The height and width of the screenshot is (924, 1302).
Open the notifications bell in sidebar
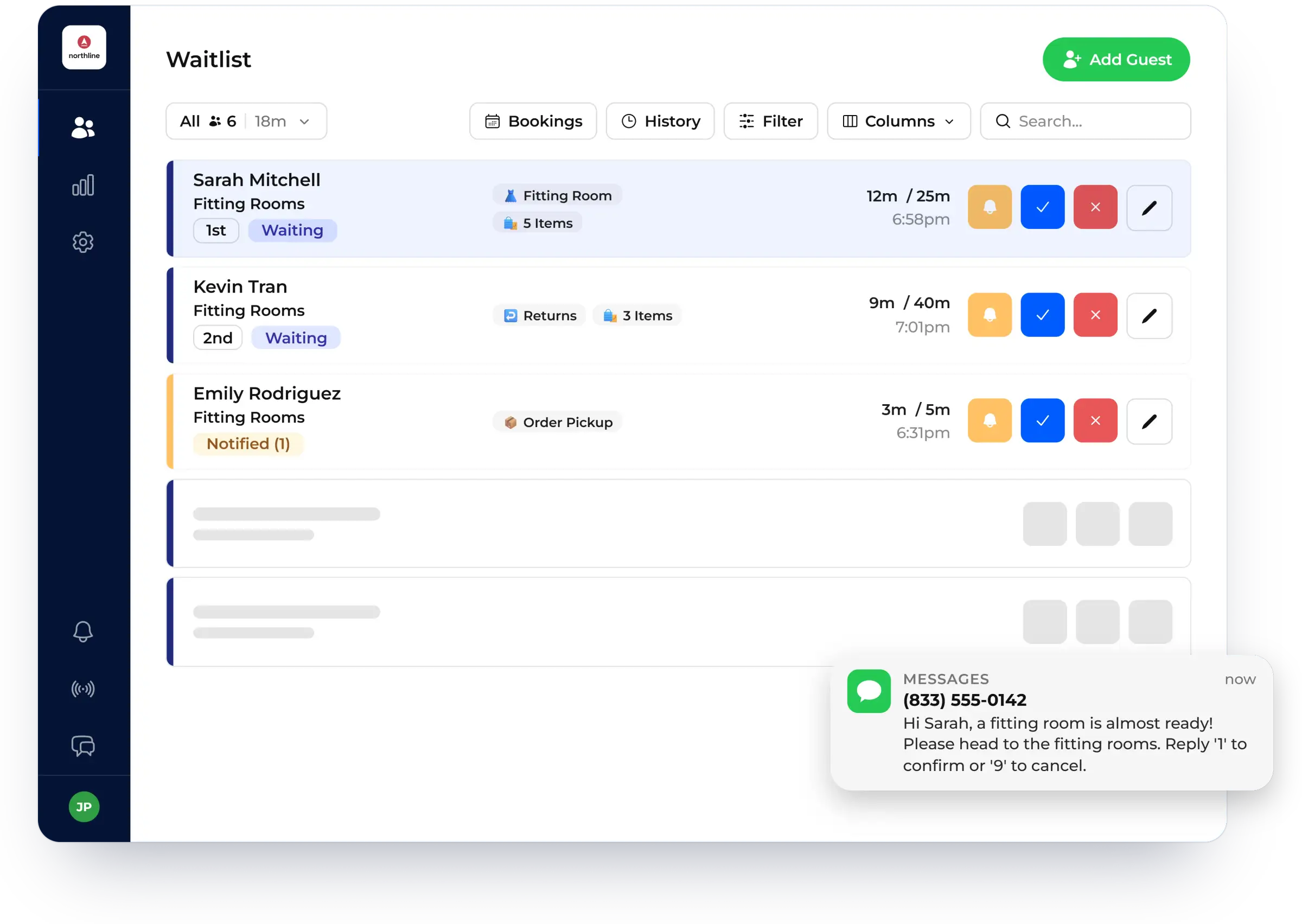pos(83,632)
